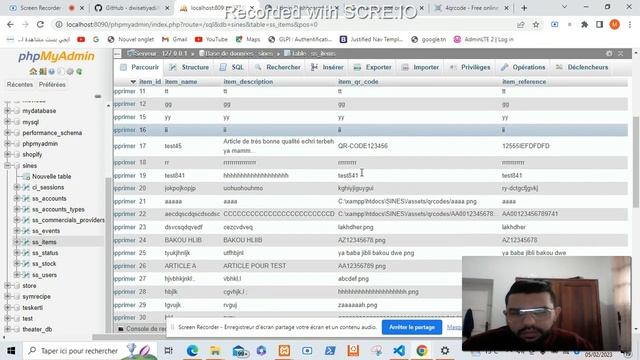Open the Chrome profile avatar M
Image resolution: width=640 pixels, height=360 pixels.
pyautogui.click(x=614, y=24)
